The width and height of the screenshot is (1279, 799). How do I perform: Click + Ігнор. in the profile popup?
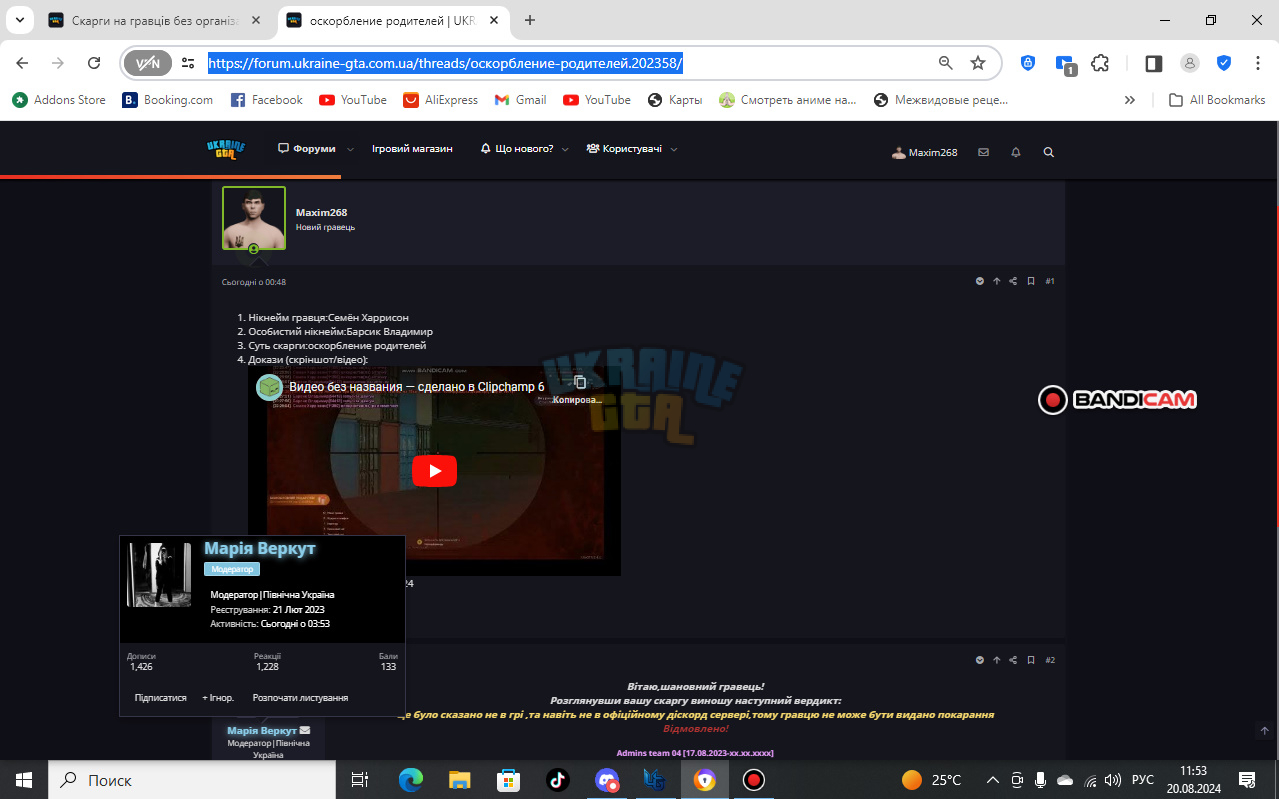(x=218, y=698)
